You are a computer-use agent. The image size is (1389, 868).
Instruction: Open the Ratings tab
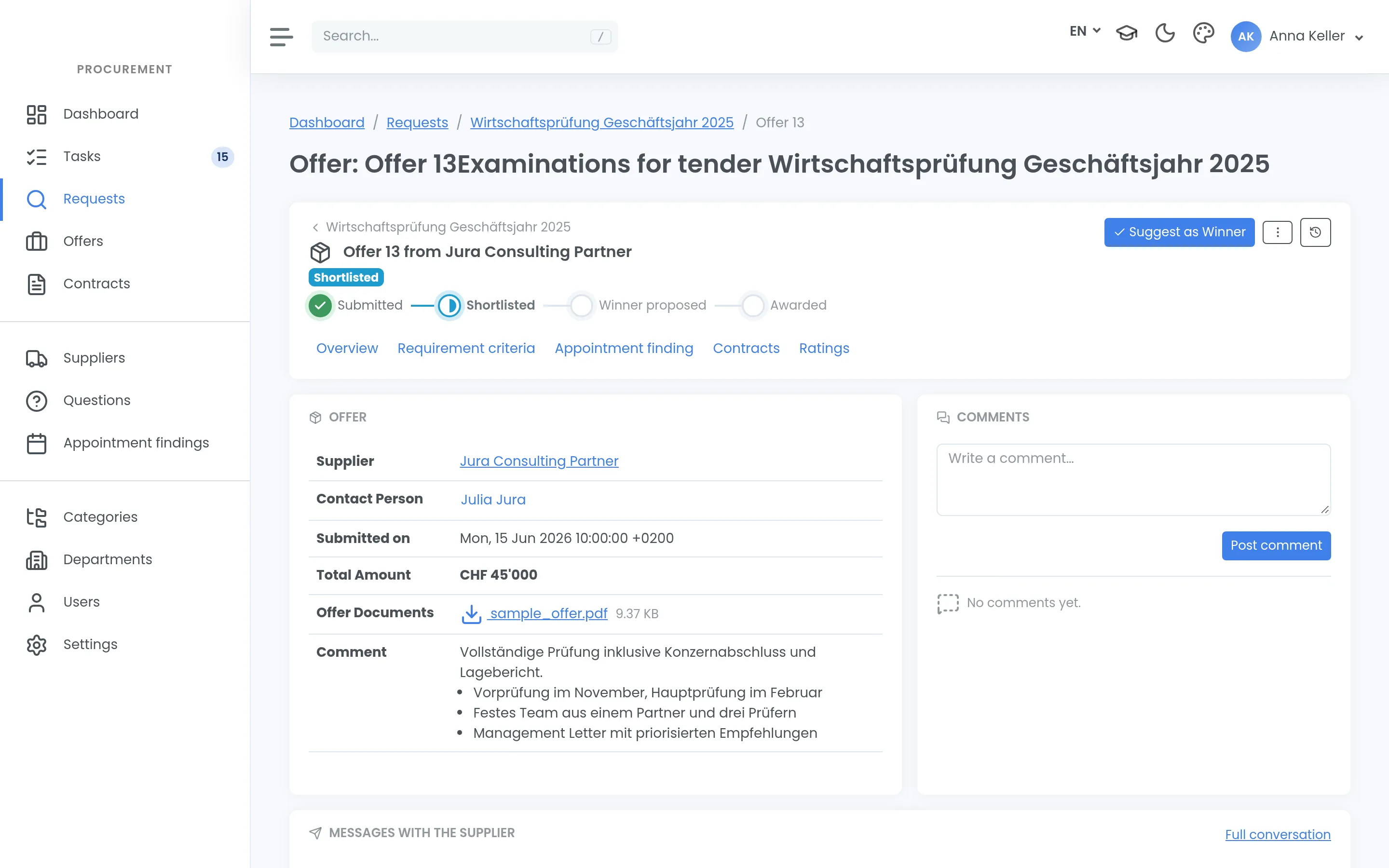pyautogui.click(x=824, y=349)
